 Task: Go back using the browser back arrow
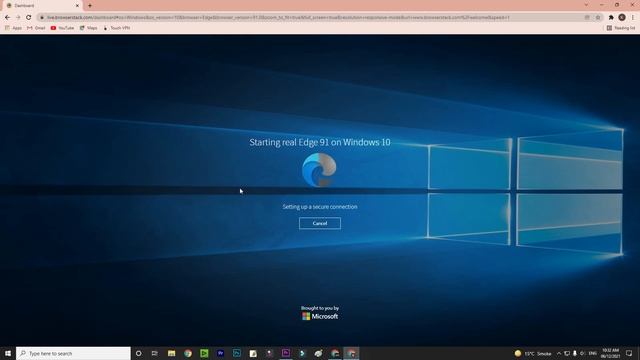7,18
